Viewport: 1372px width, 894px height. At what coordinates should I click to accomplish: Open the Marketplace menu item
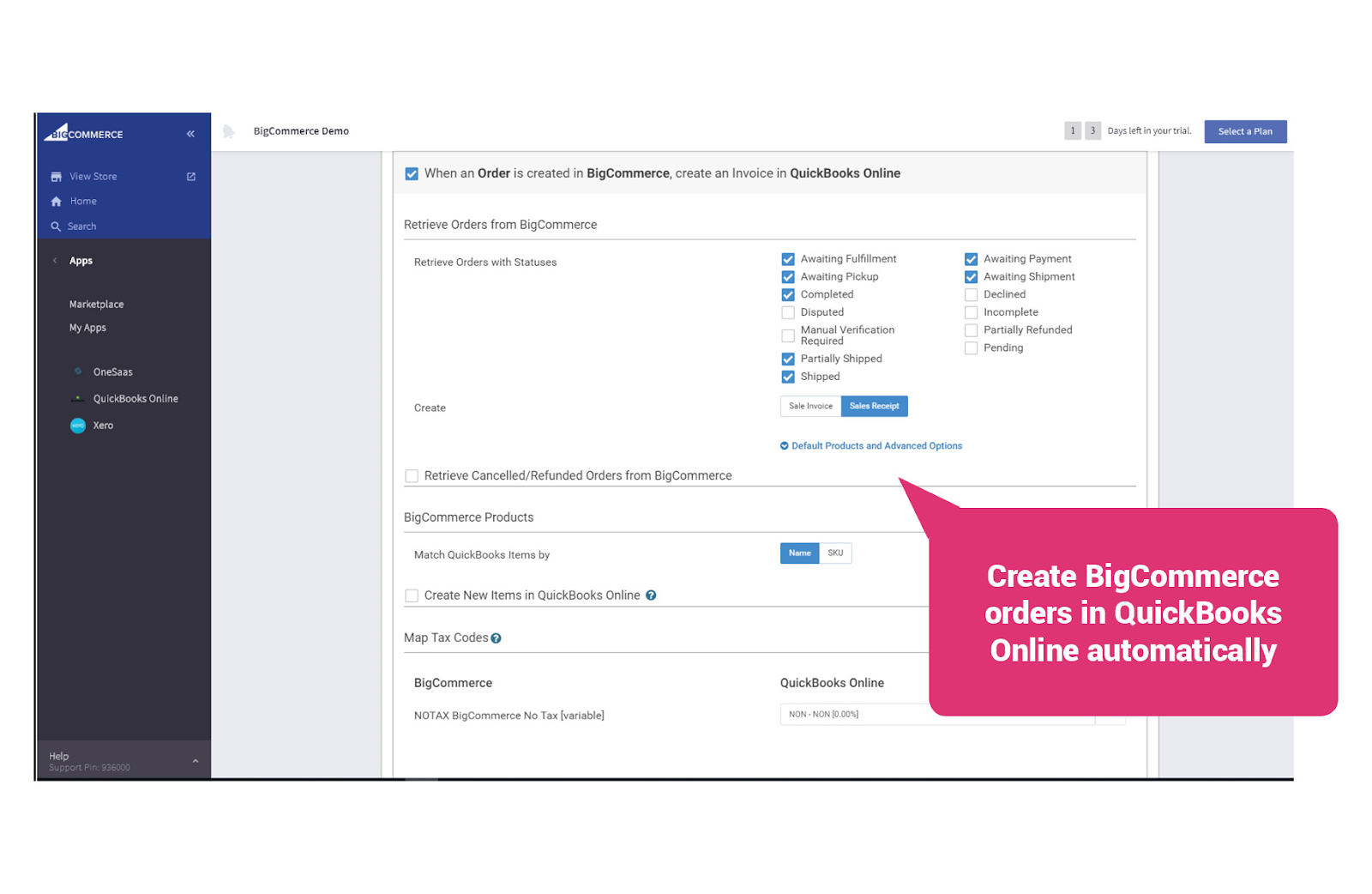(97, 305)
